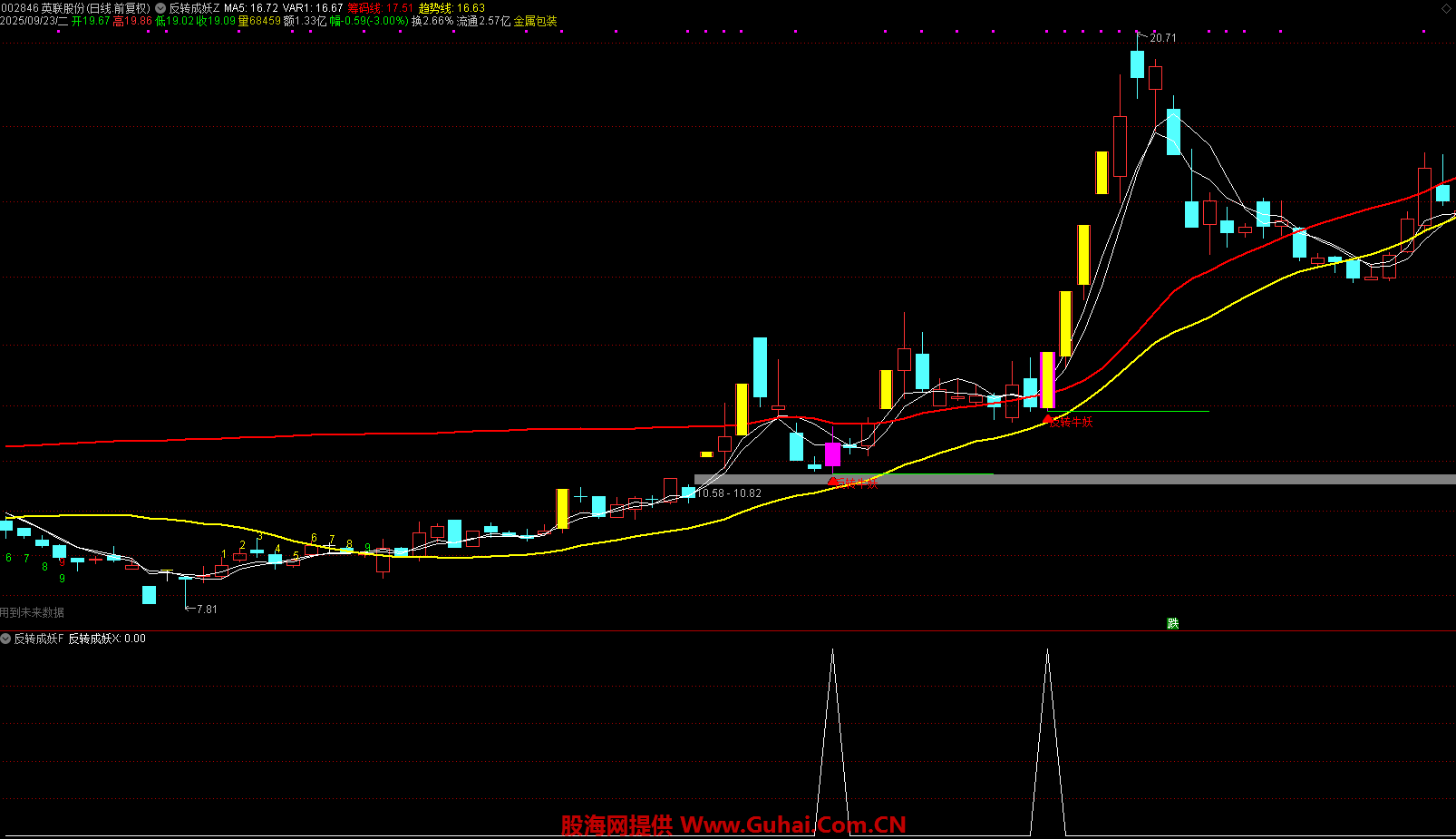Click the 用到未来数据 warning text

pyautogui.click(x=33, y=613)
